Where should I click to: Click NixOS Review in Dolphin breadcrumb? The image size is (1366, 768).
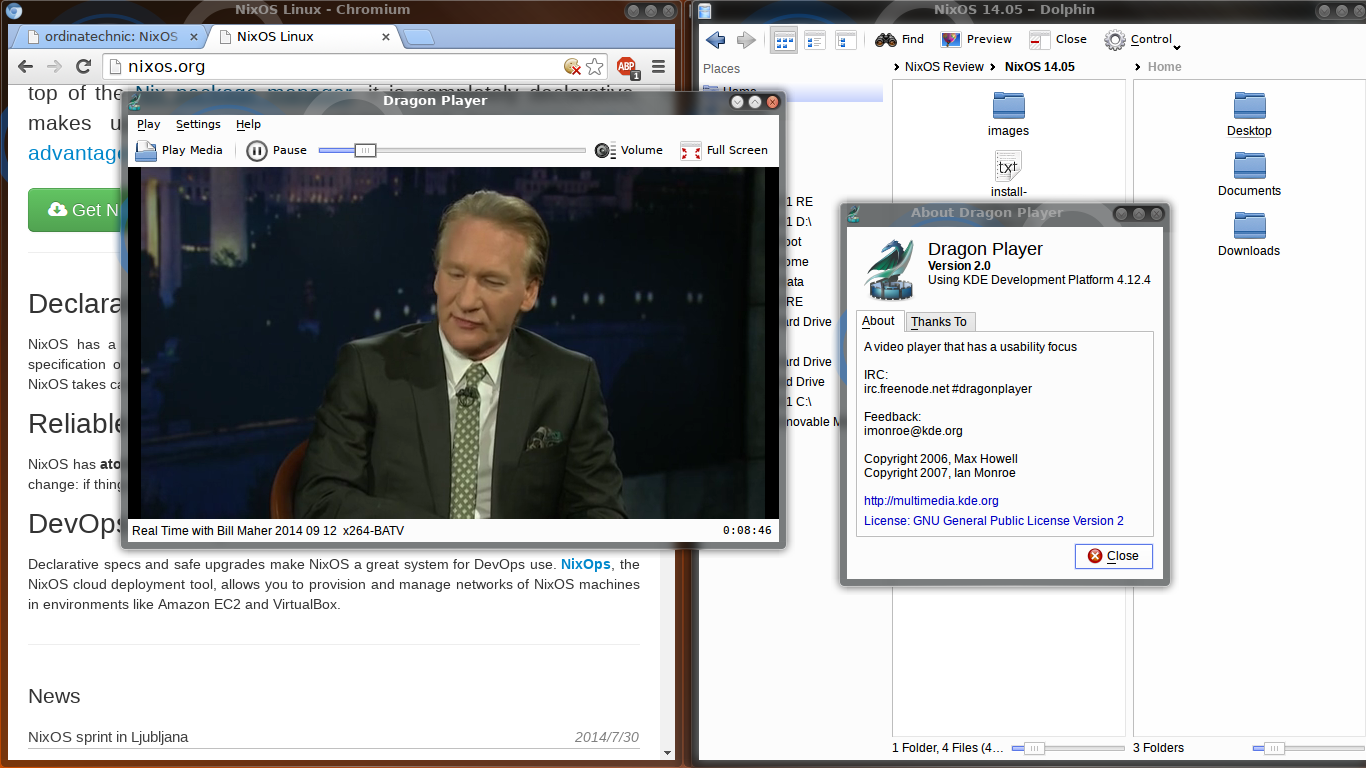944,67
